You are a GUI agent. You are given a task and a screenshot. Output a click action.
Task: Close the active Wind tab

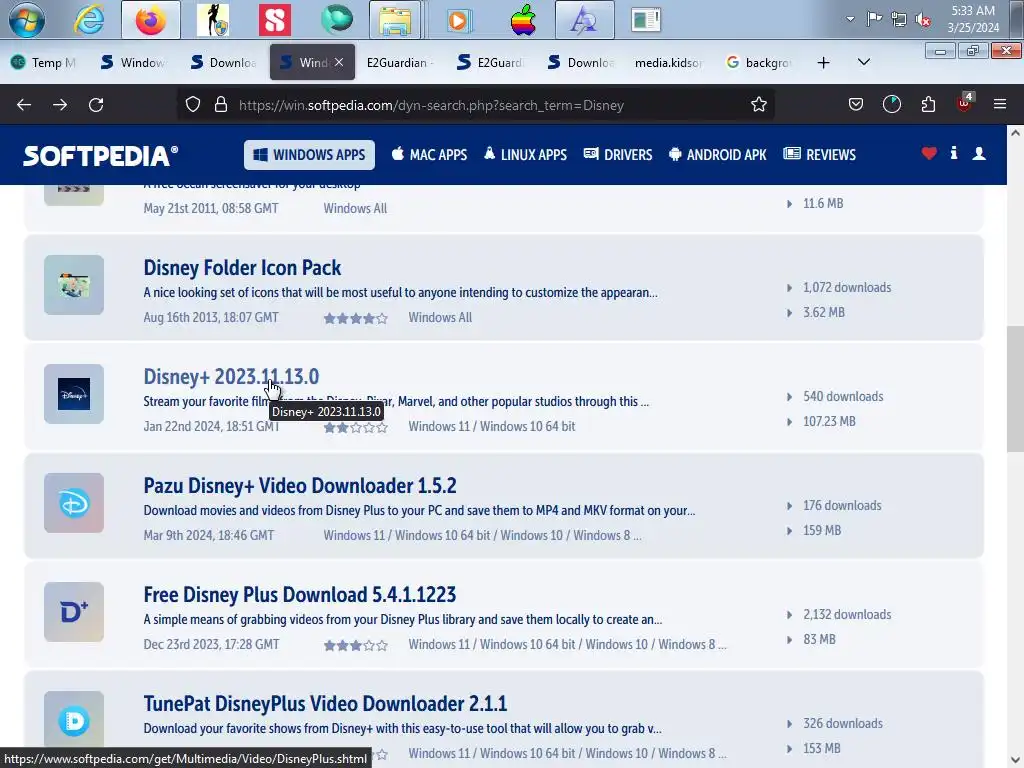click(338, 63)
